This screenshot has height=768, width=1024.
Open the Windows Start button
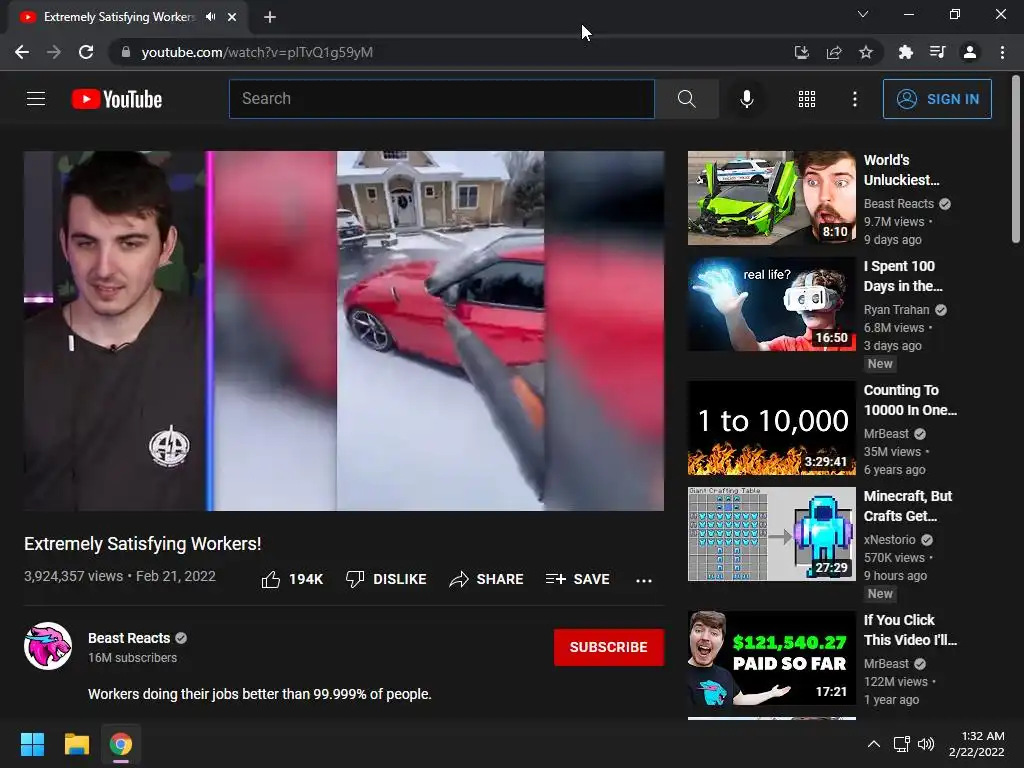[32, 744]
